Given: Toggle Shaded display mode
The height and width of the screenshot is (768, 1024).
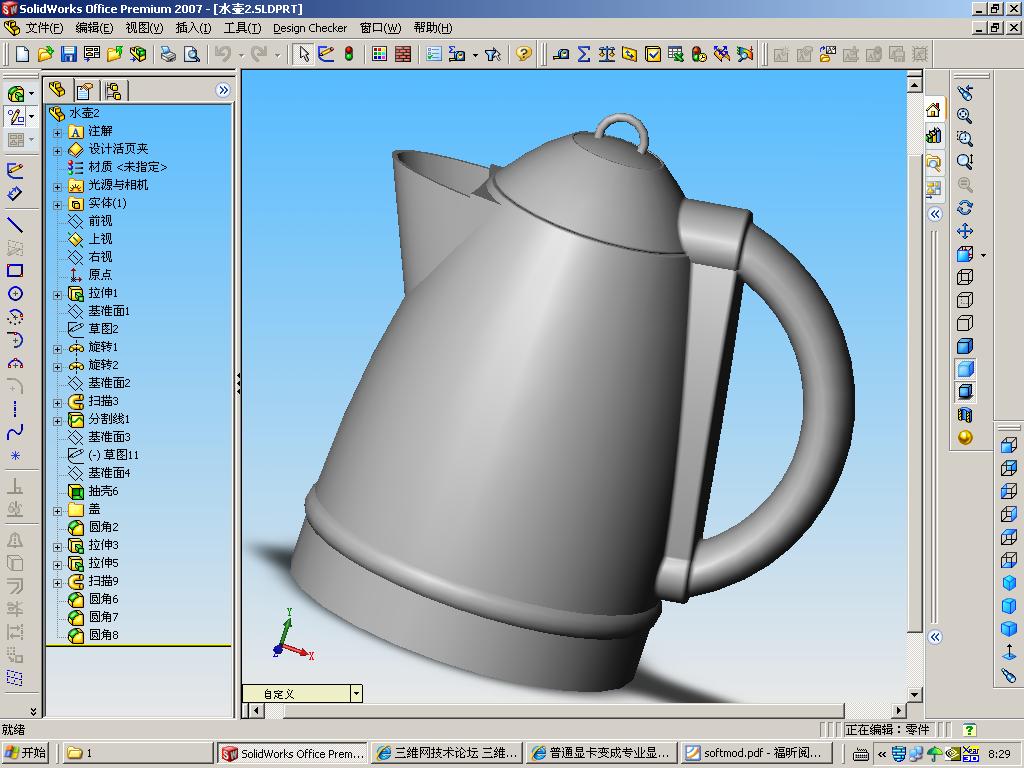Looking at the screenshot, I should [965, 369].
